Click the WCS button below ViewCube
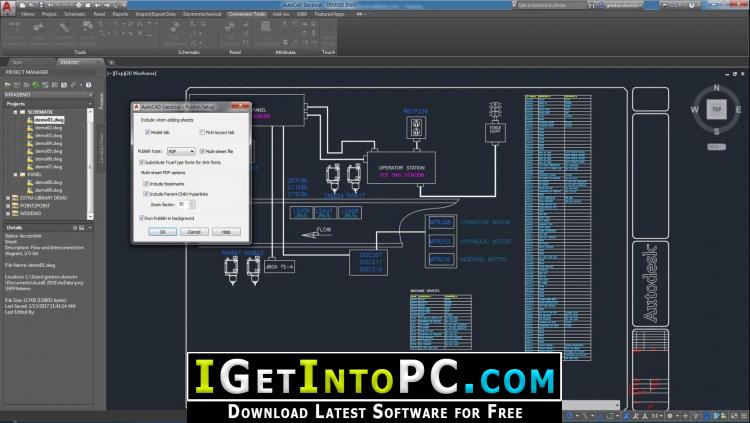Image resolution: width=750 pixels, height=423 pixels. click(716, 147)
